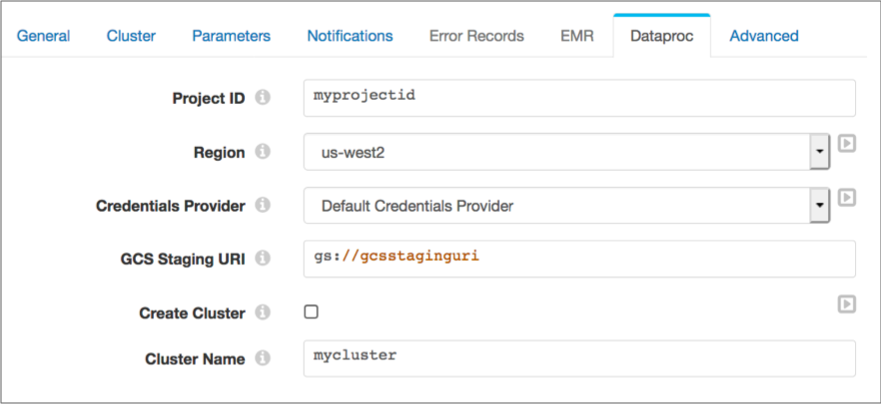This screenshot has height=404, width=881.
Task: Enable the Create Cluster checkbox
Action: coord(311,312)
